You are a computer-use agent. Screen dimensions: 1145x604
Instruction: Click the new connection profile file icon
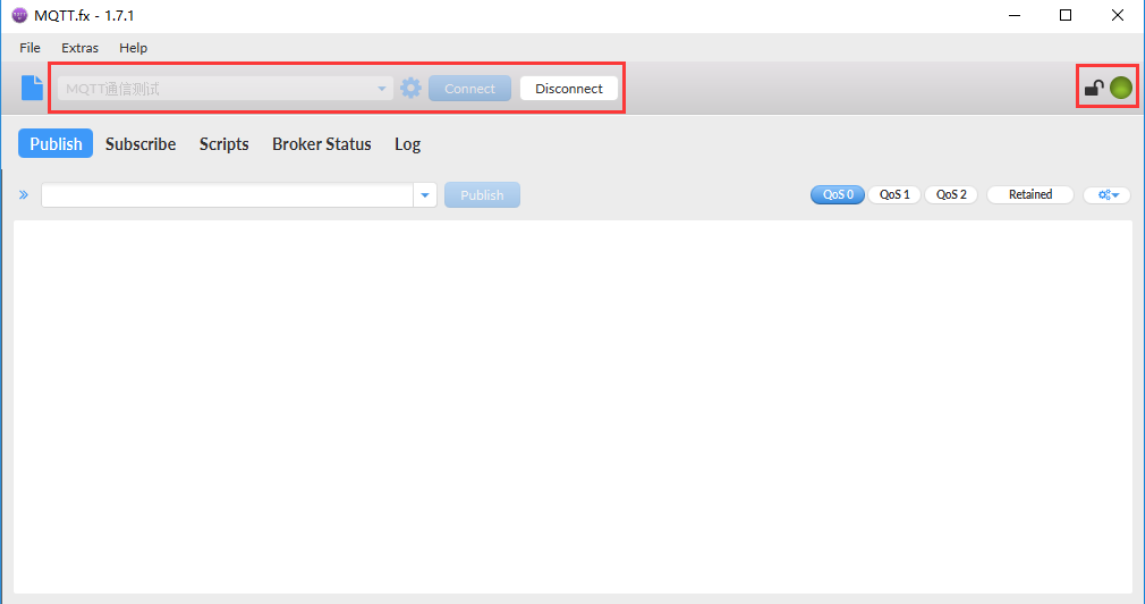32,88
